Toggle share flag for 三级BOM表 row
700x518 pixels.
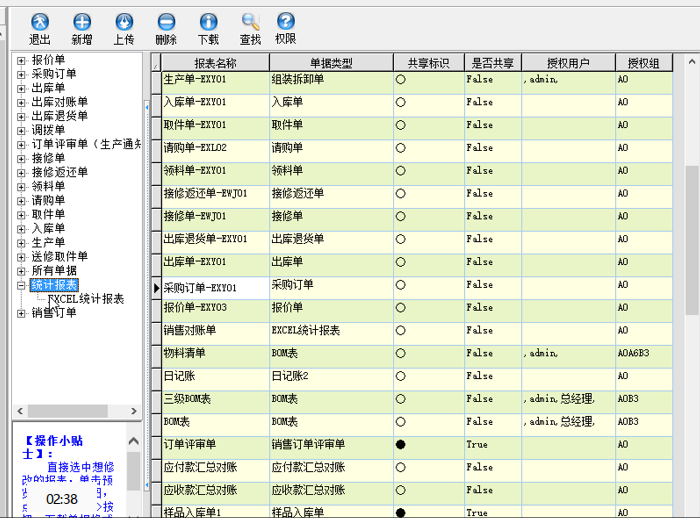(x=400, y=399)
